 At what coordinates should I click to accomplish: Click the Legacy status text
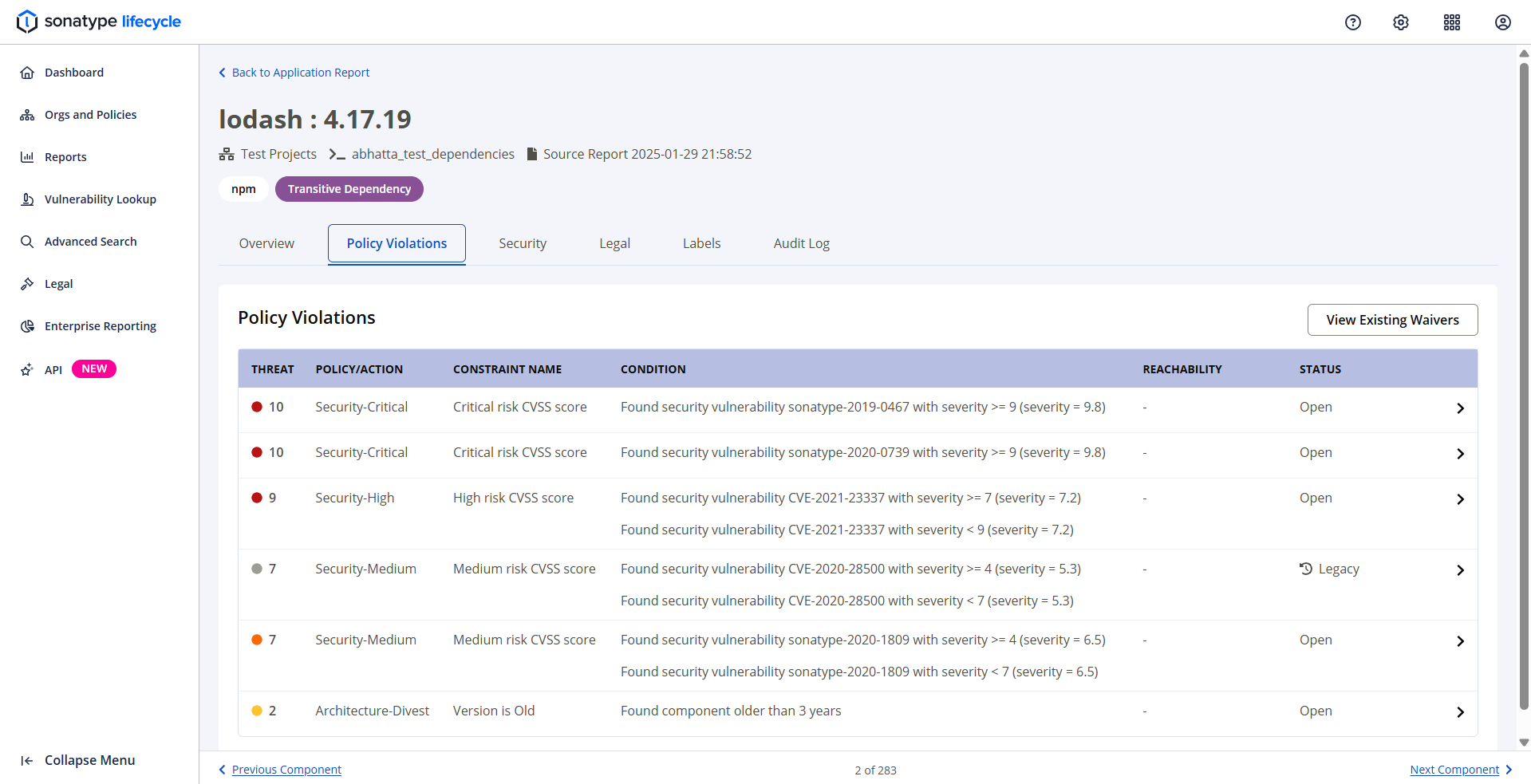[1339, 569]
